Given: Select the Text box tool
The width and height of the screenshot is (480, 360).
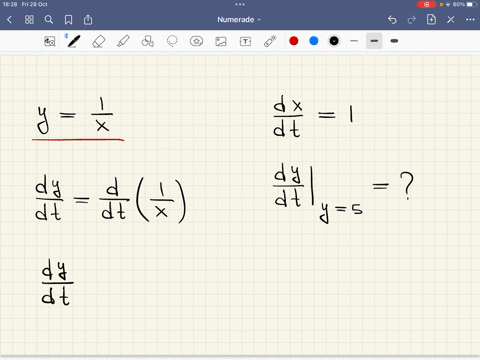Looking at the screenshot, I should click(245, 41).
